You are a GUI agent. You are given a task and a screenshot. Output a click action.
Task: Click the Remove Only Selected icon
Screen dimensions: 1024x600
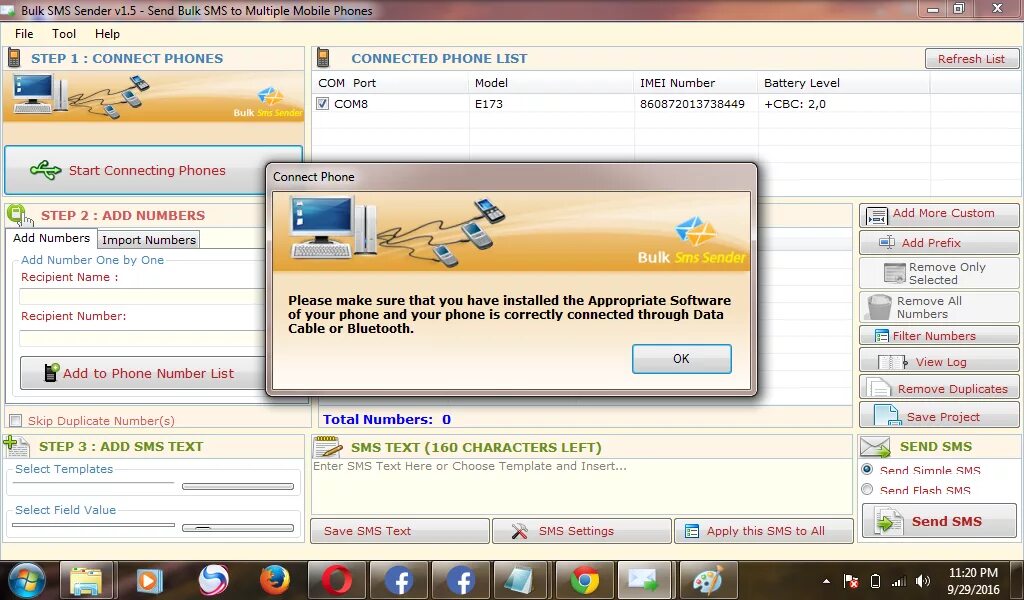click(894, 273)
